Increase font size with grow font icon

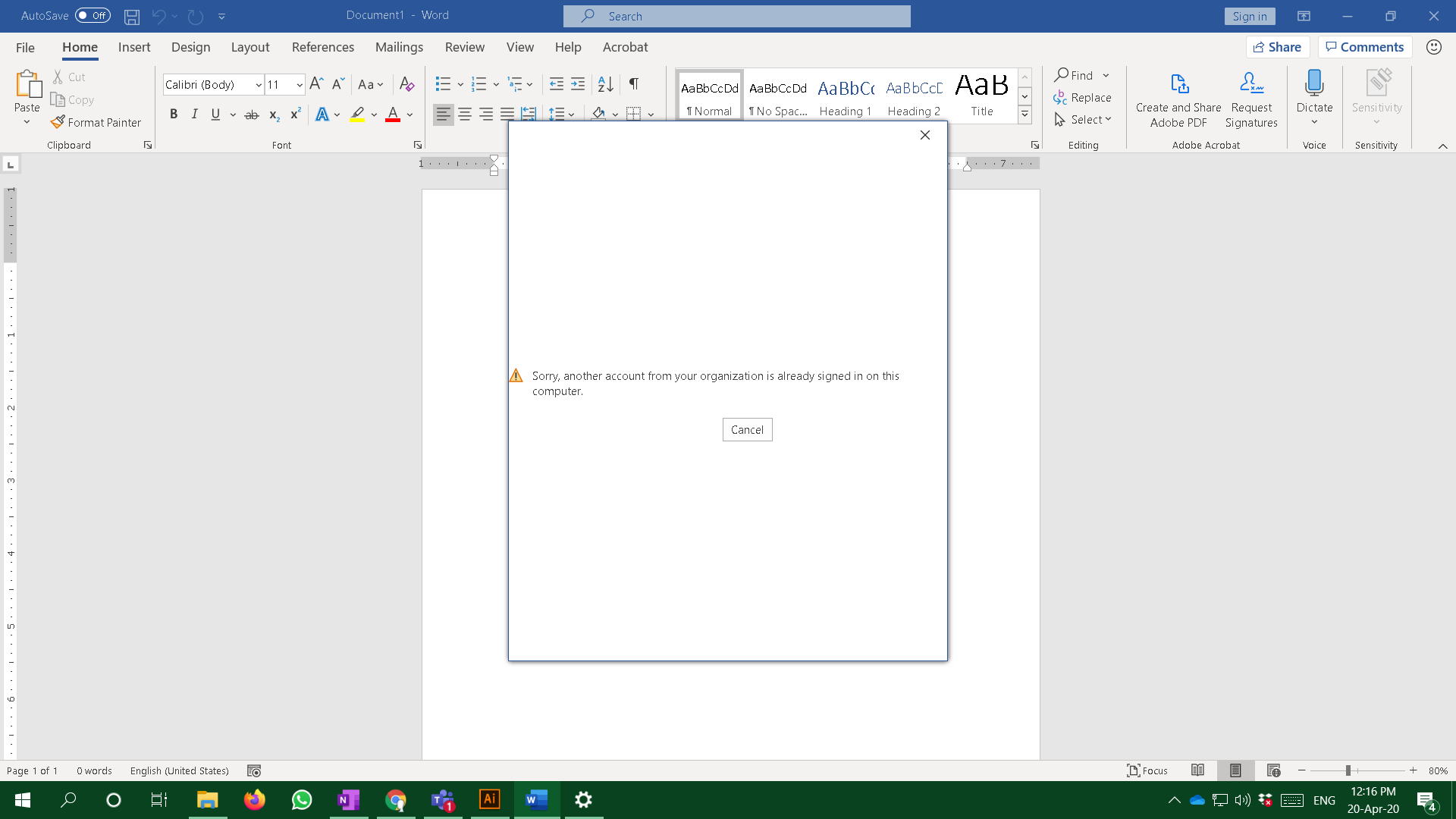tap(316, 84)
